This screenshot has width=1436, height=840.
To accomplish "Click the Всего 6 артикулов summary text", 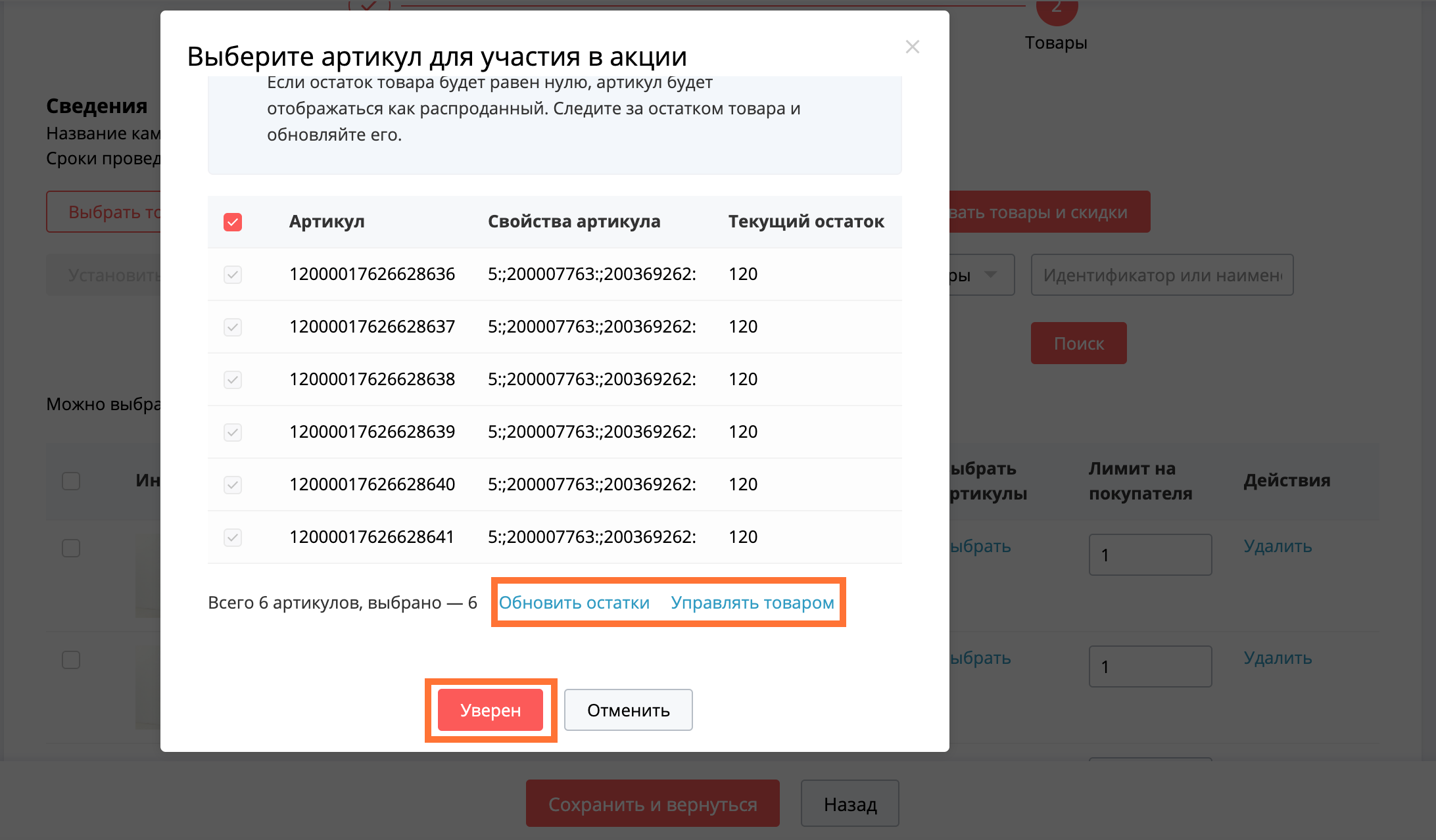I will pos(343,603).
